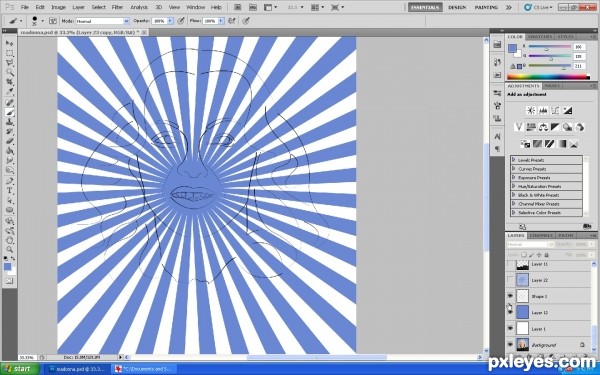The height and width of the screenshot is (375, 600).
Task: Expand Hue/Saturation Presets
Action: (x=514, y=186)
